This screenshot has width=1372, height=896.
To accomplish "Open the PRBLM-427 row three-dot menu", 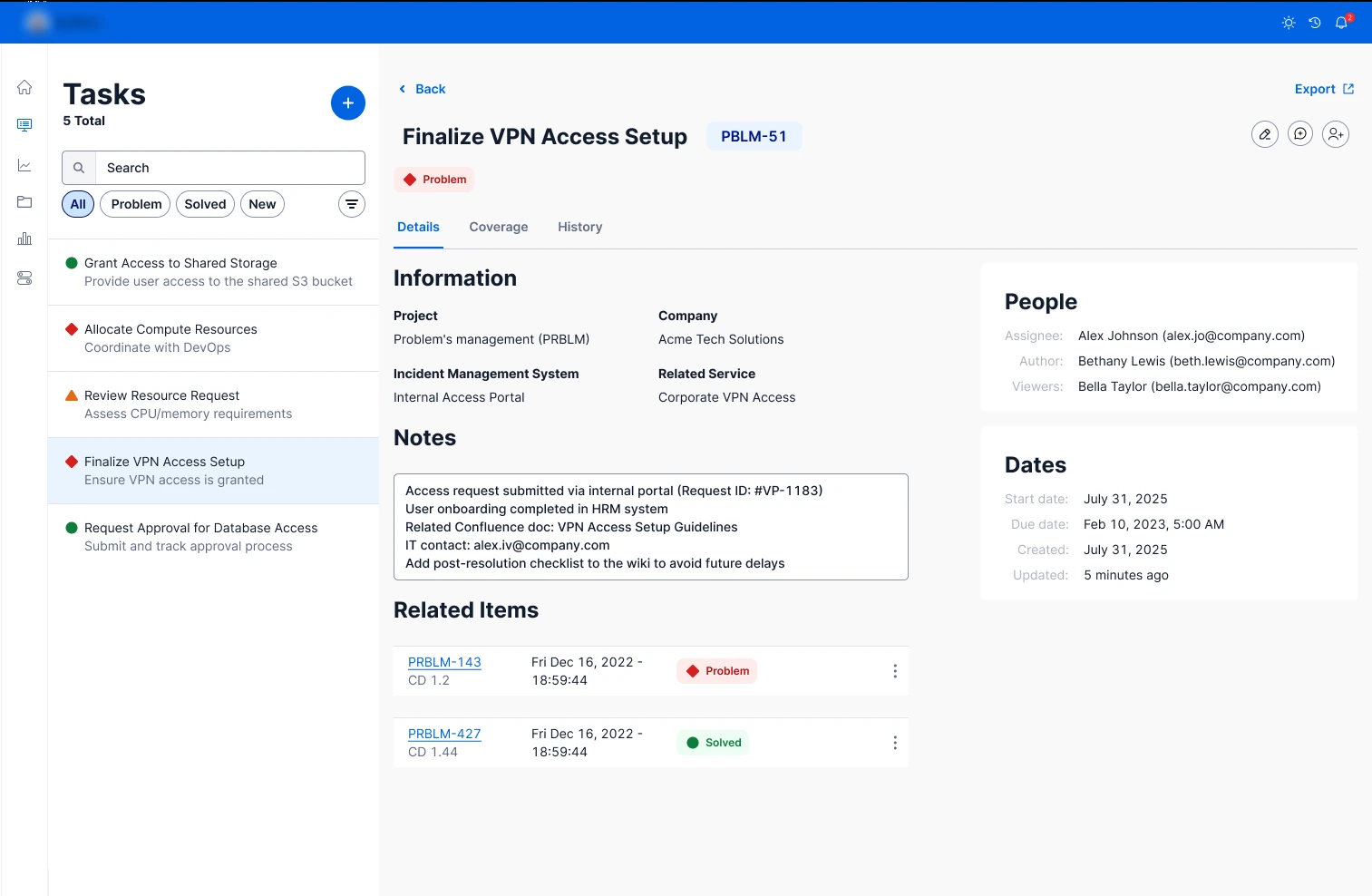I will tap(895, 743).
